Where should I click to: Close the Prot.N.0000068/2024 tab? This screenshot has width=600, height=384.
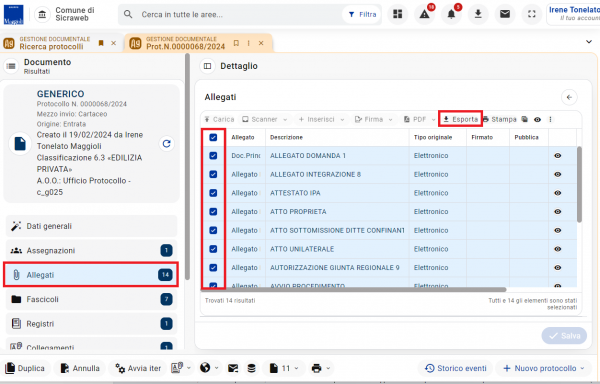[x=261, y=43]
